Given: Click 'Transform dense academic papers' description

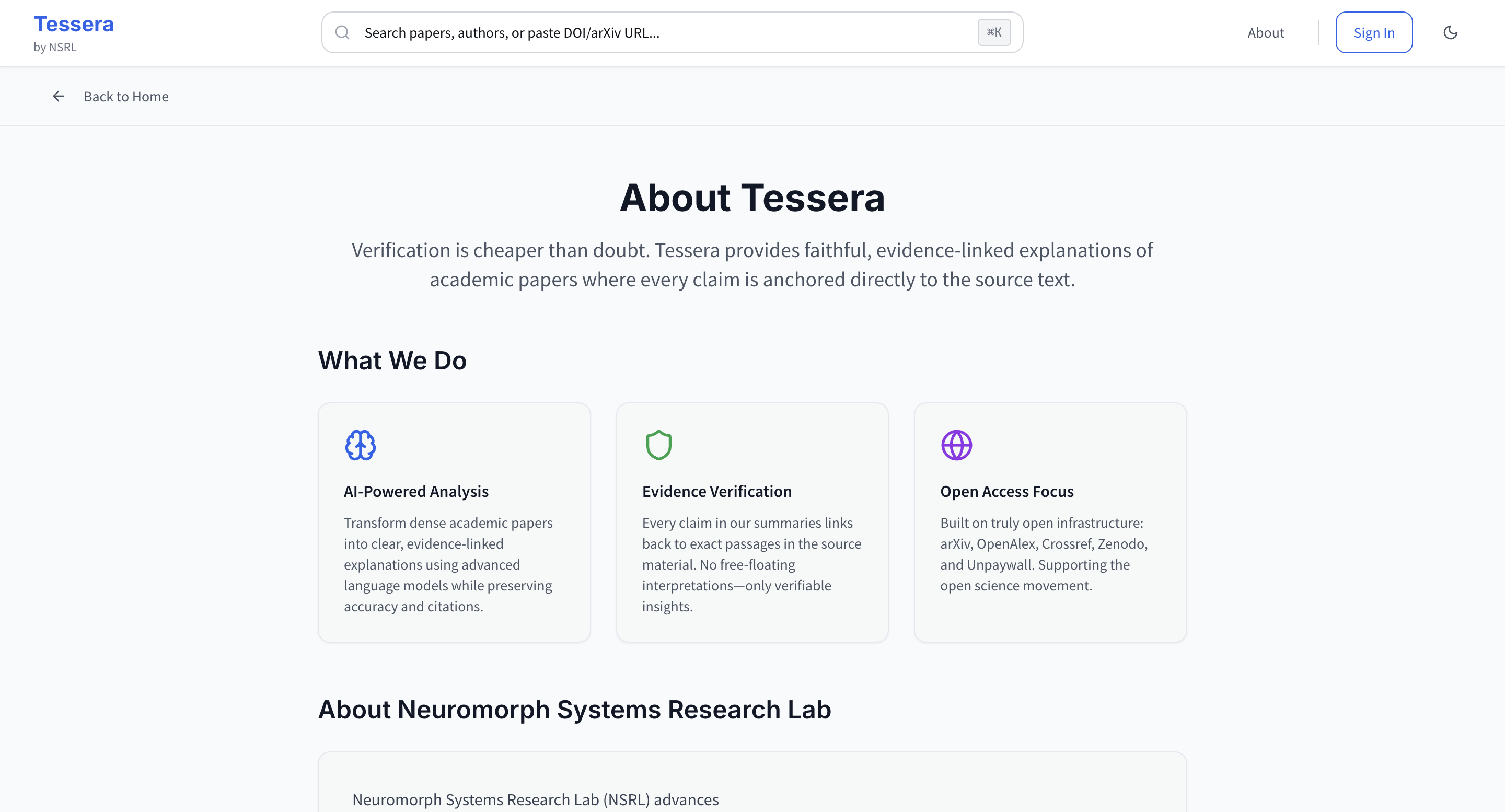Looking at the screenshot, I should coord(449,564).
